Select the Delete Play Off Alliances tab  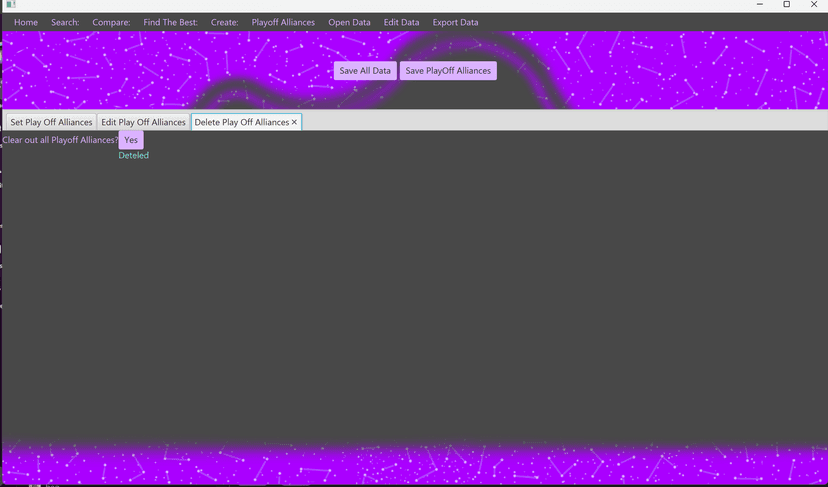point(241,122)
